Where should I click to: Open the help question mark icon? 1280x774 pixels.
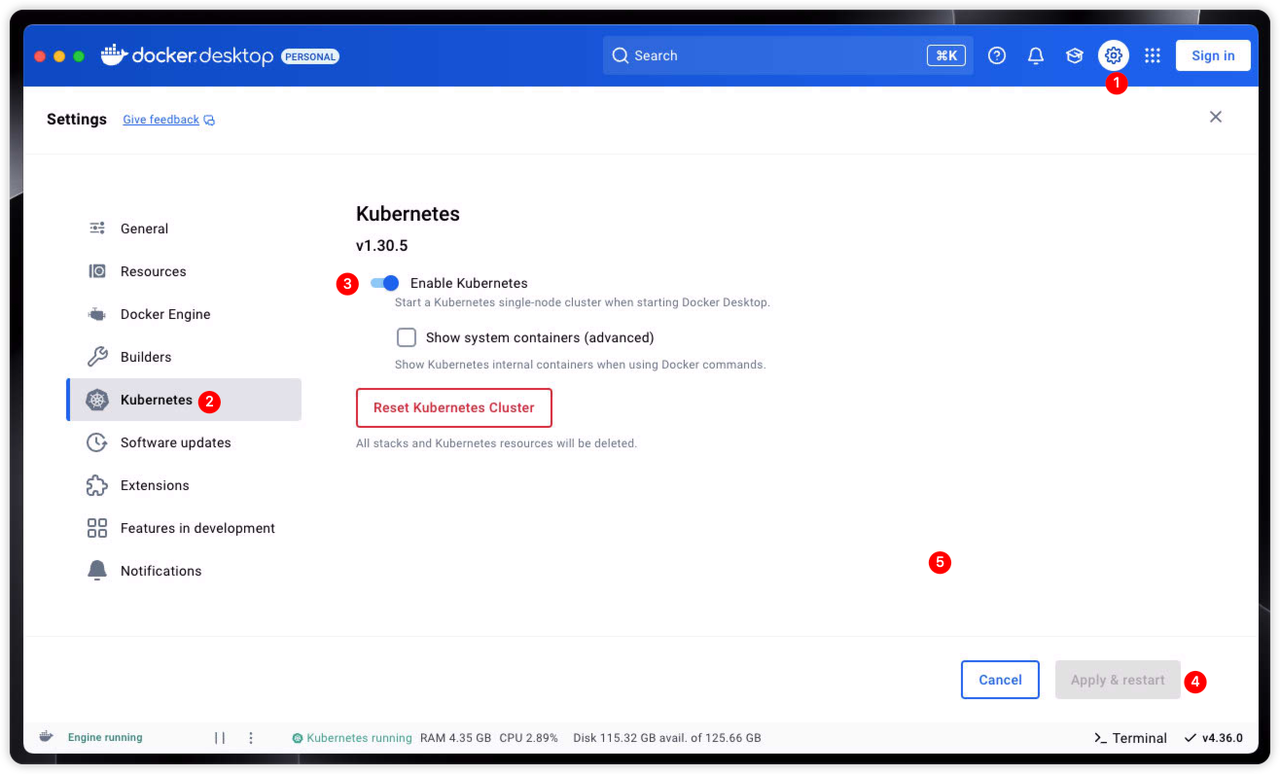coord(997,56)
